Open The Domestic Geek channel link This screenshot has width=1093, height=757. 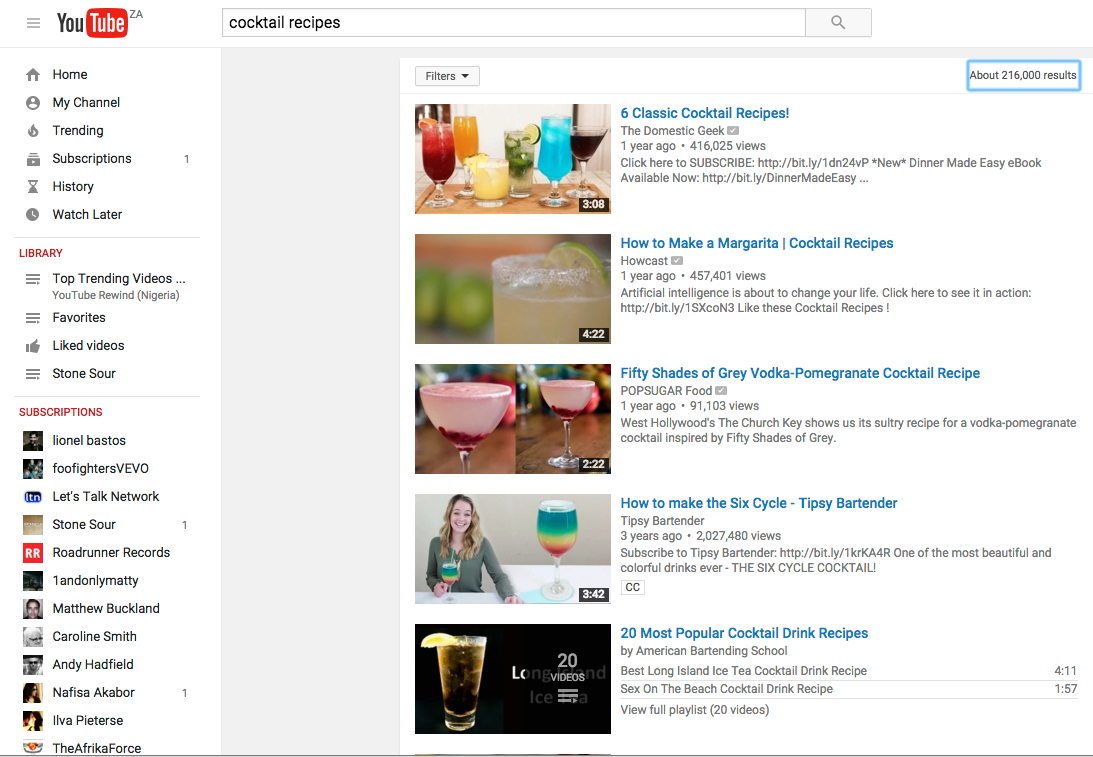coord(672,130)
